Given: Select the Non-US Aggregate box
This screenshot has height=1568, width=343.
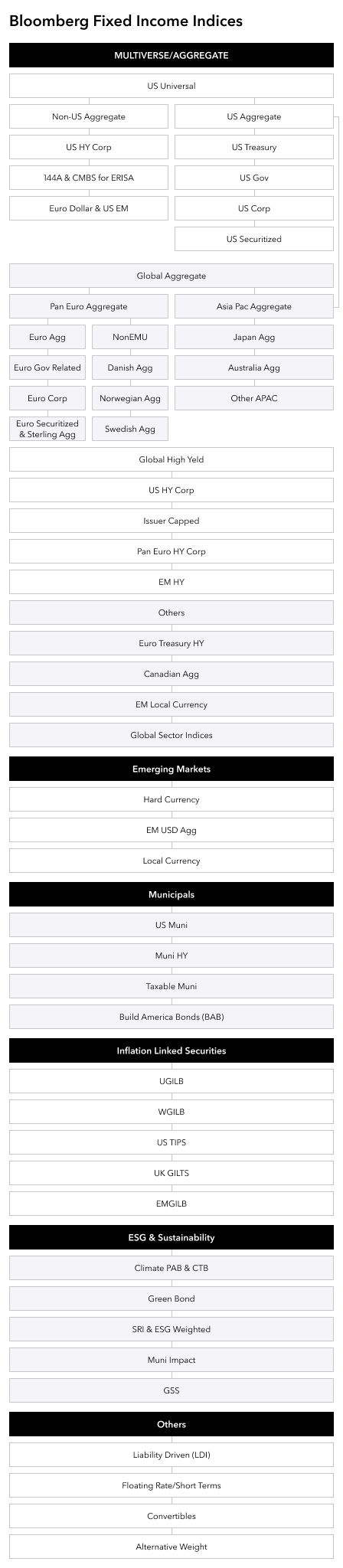Looking at the screenshot, I should point(89,116).
